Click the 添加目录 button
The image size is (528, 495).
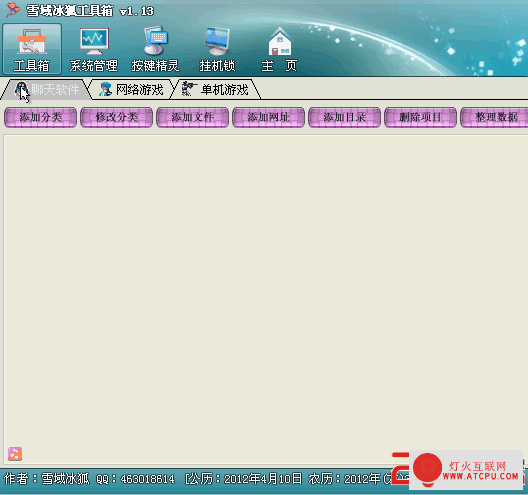coord(344,117)
